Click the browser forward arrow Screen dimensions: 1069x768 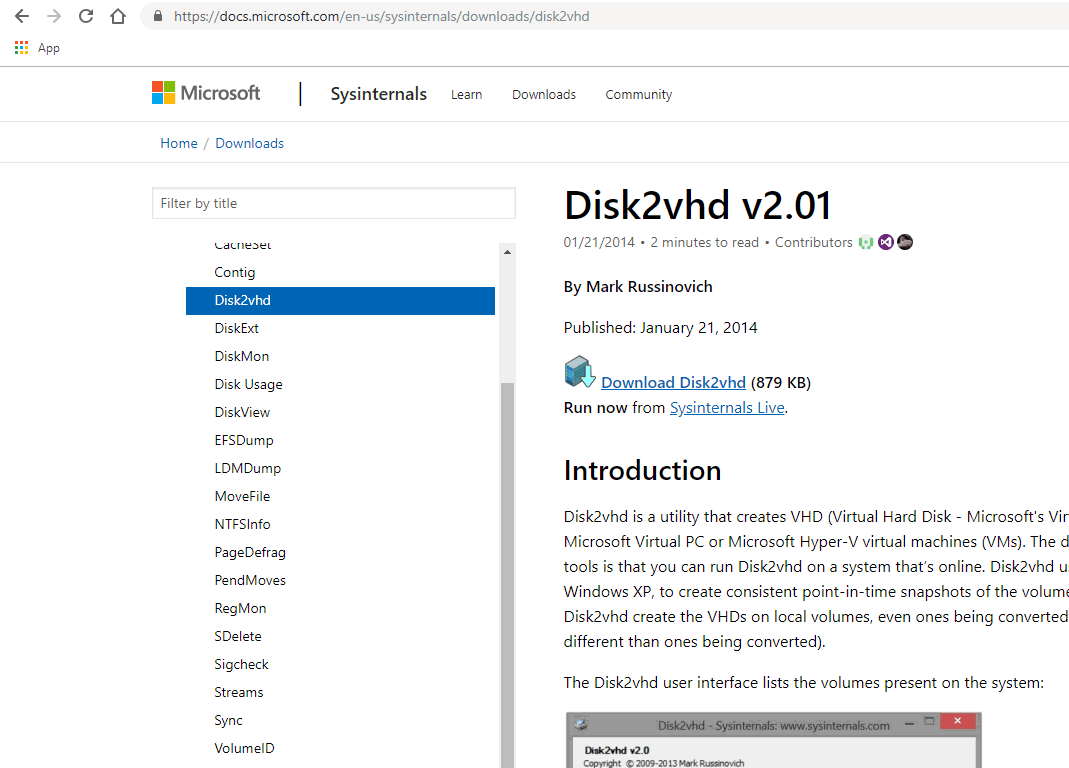(54, 16)
